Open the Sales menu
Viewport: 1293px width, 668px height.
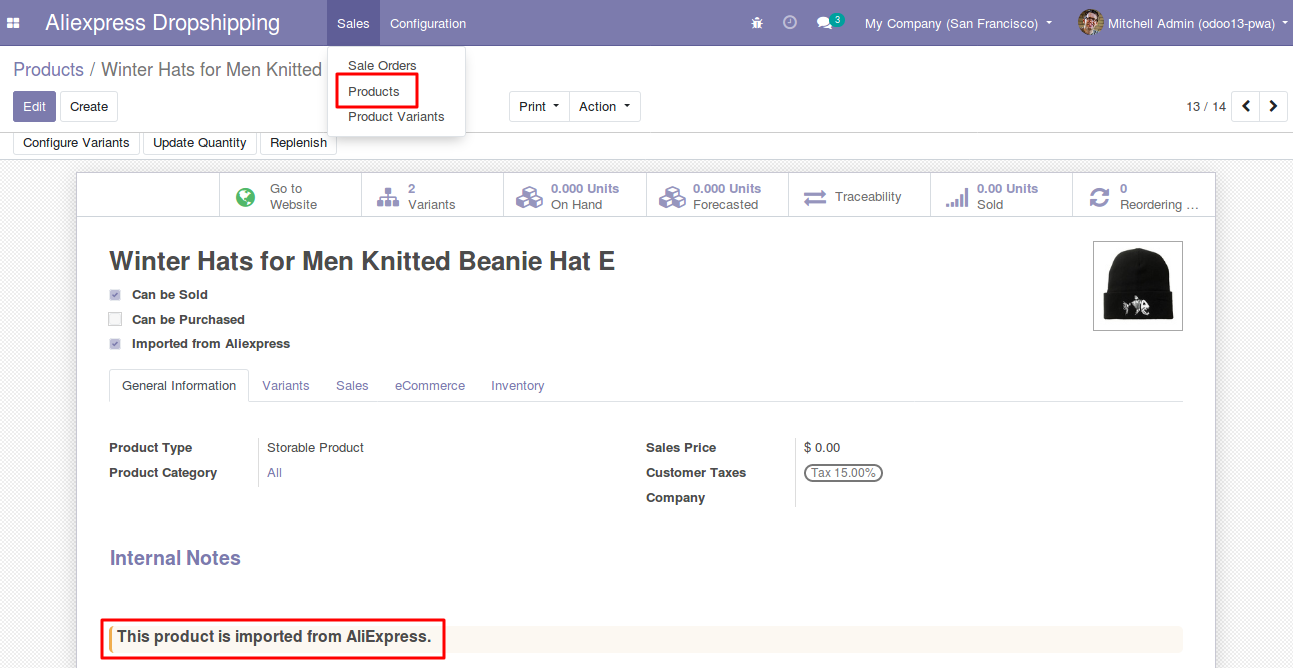[353, 23]
